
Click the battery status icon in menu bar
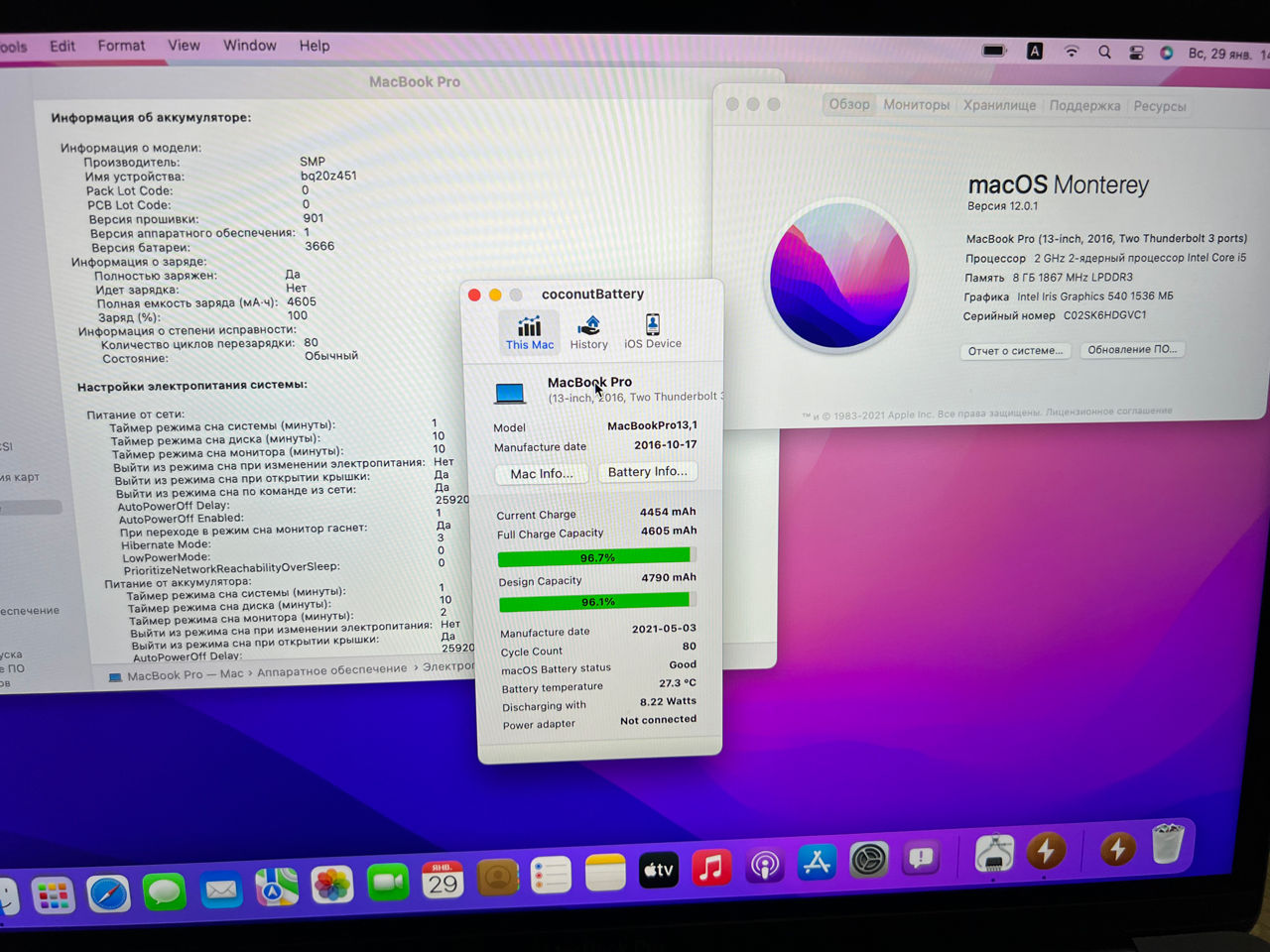click(994, 51)
